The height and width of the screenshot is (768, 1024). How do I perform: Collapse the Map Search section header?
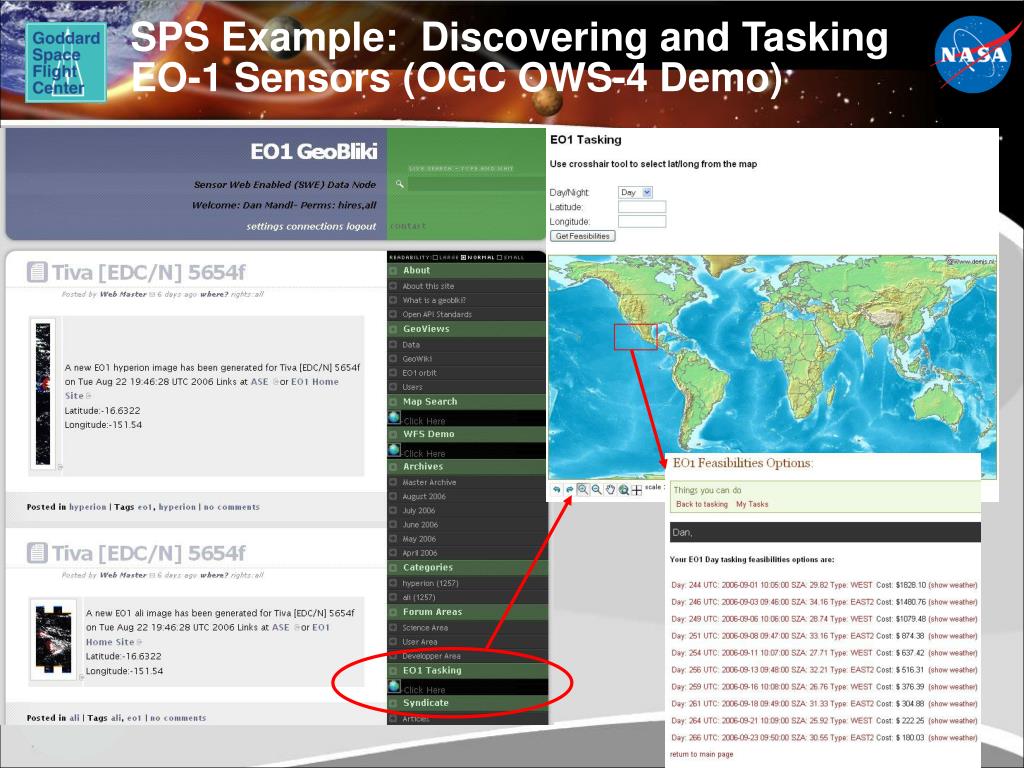(x=466, y=402)
